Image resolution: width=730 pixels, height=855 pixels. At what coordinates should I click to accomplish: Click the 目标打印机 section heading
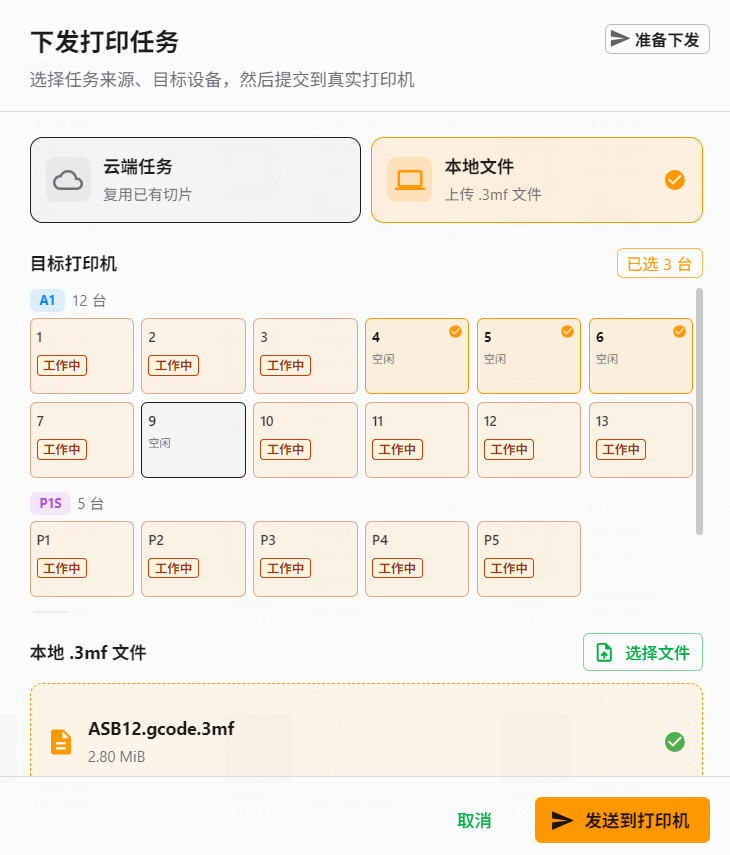(74, 263)
